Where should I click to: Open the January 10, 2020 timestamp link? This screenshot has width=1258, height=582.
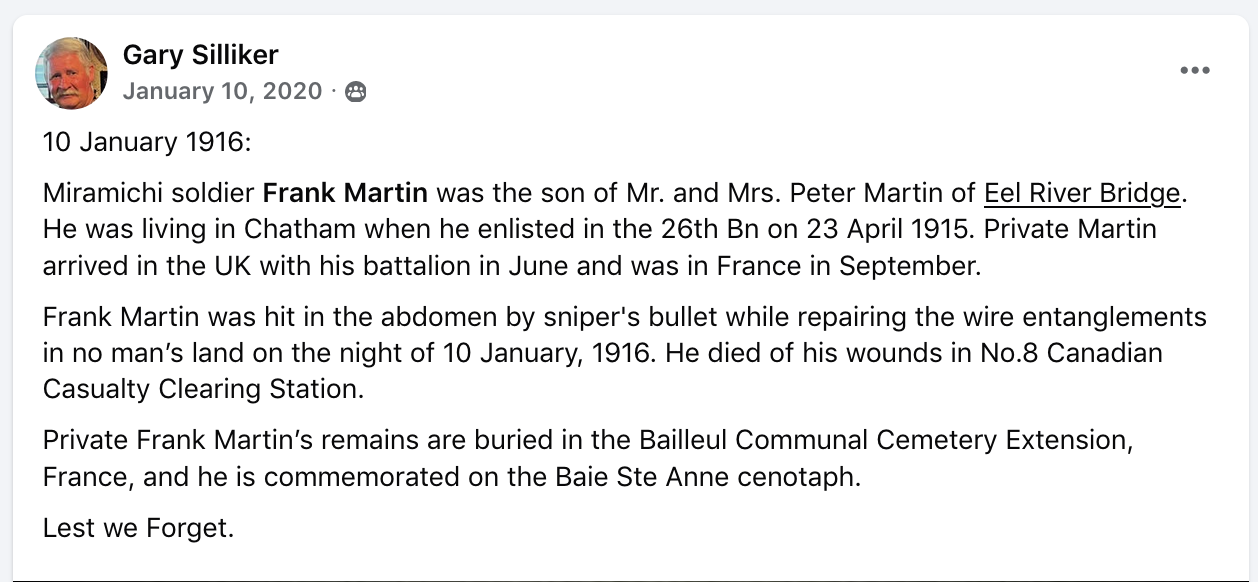[222, 92]
